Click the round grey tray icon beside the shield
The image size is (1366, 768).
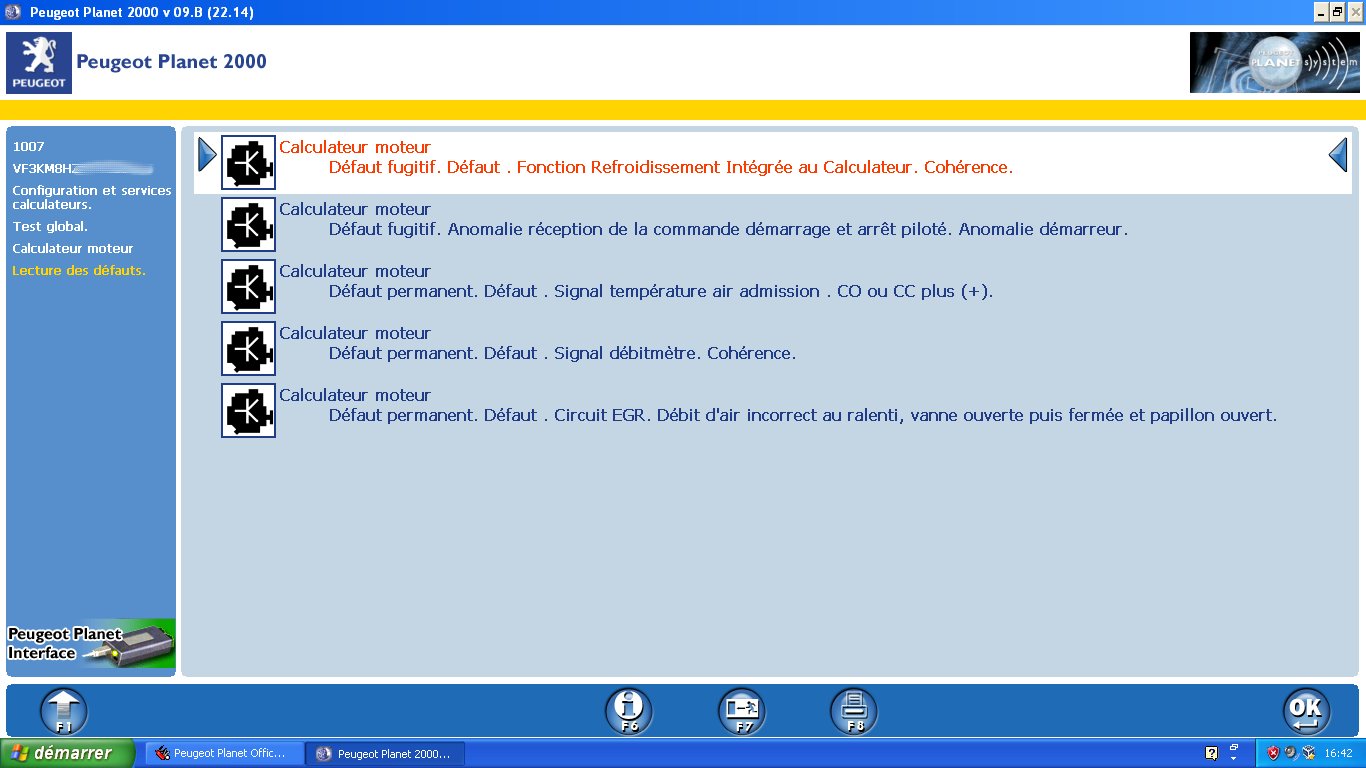click(1290, 753)
